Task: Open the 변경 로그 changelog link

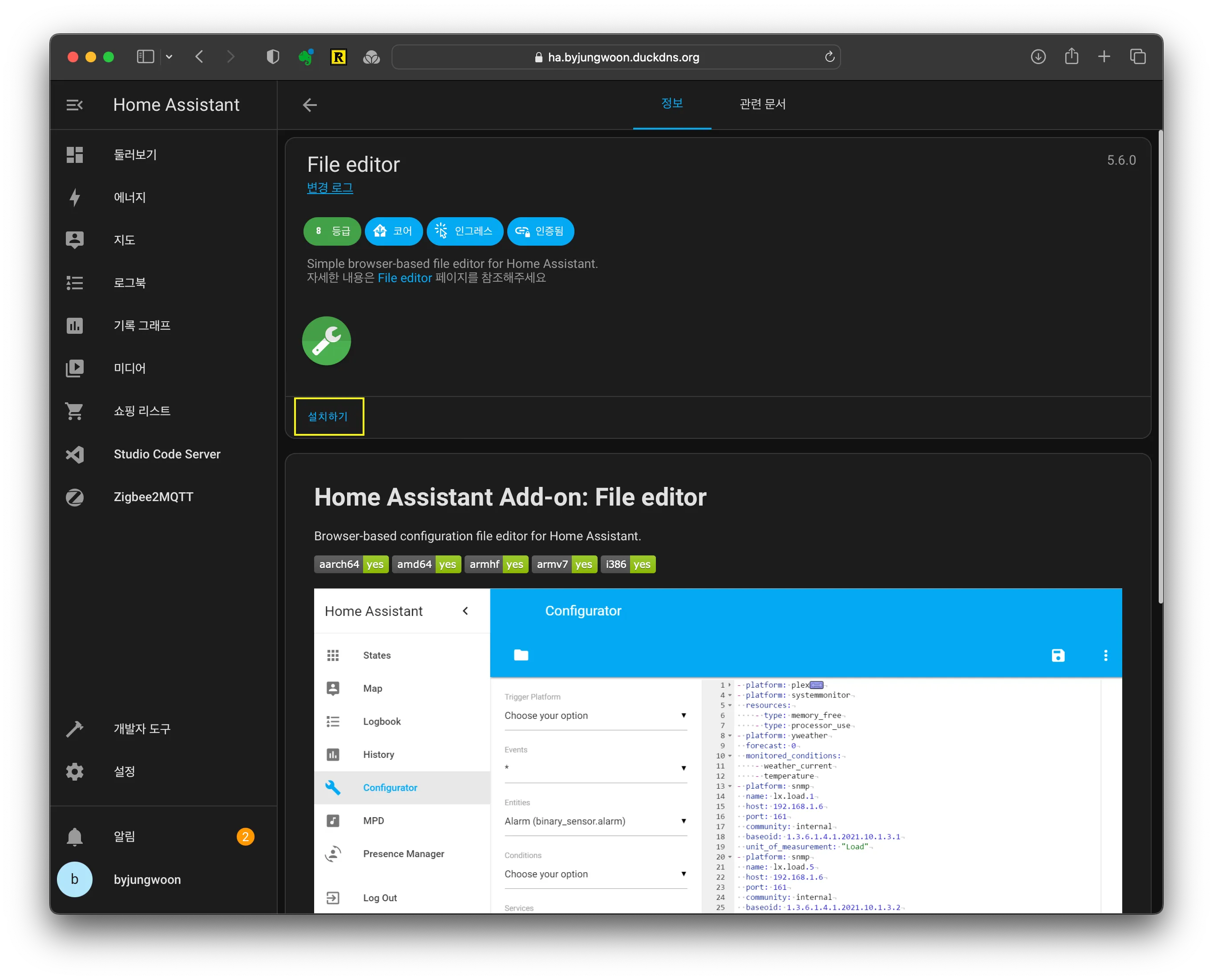Action: tap(330, 188)
